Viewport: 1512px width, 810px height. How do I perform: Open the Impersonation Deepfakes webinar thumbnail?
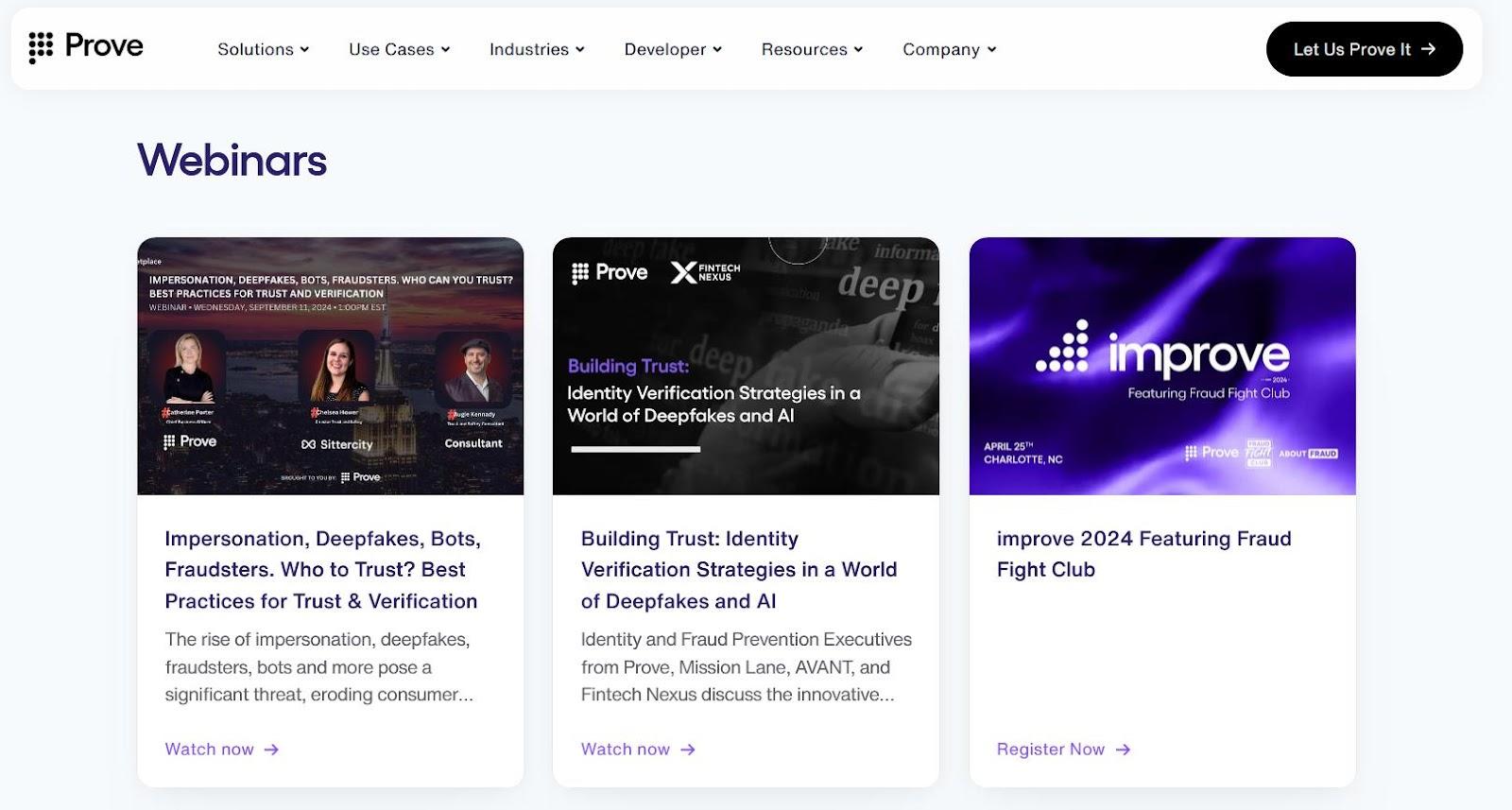[330, 366]
